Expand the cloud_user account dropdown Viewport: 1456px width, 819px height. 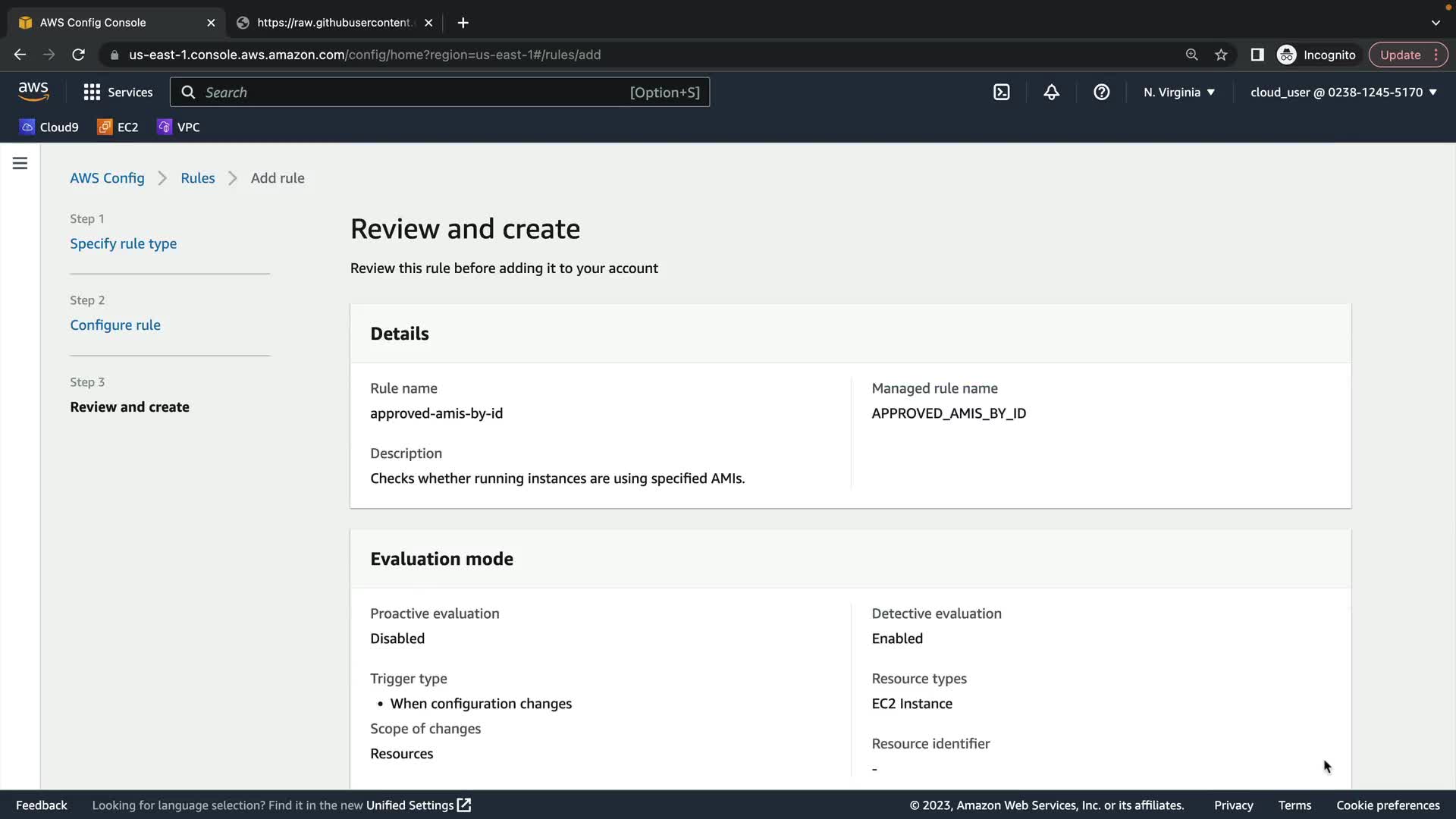pyautogui.click(x=1343, y=92)
